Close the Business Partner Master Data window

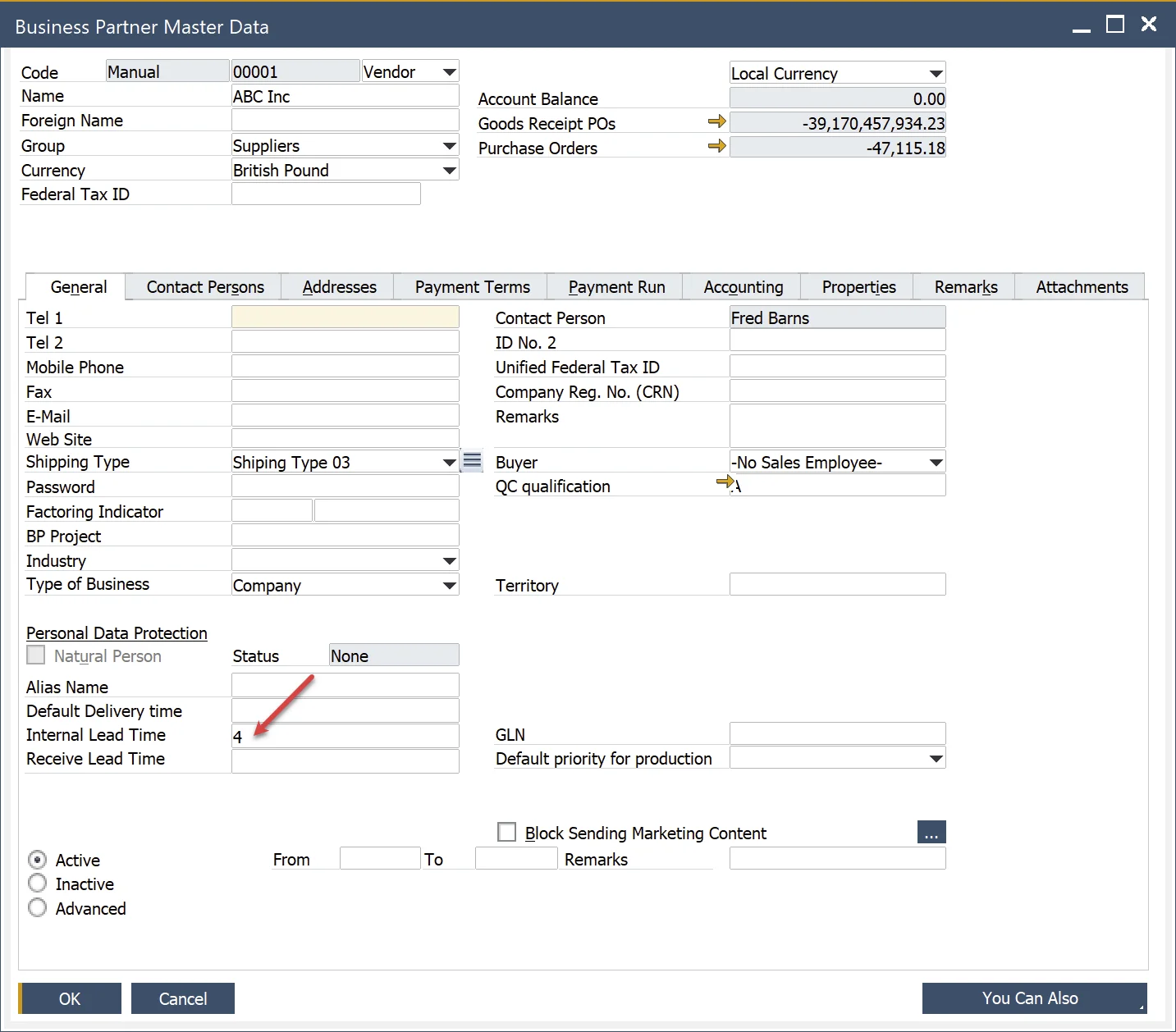coord(1149,25)
